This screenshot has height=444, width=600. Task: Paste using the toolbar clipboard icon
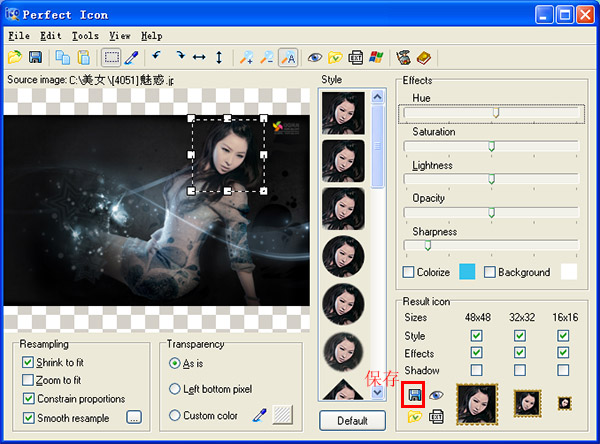[x=84, y=57]
